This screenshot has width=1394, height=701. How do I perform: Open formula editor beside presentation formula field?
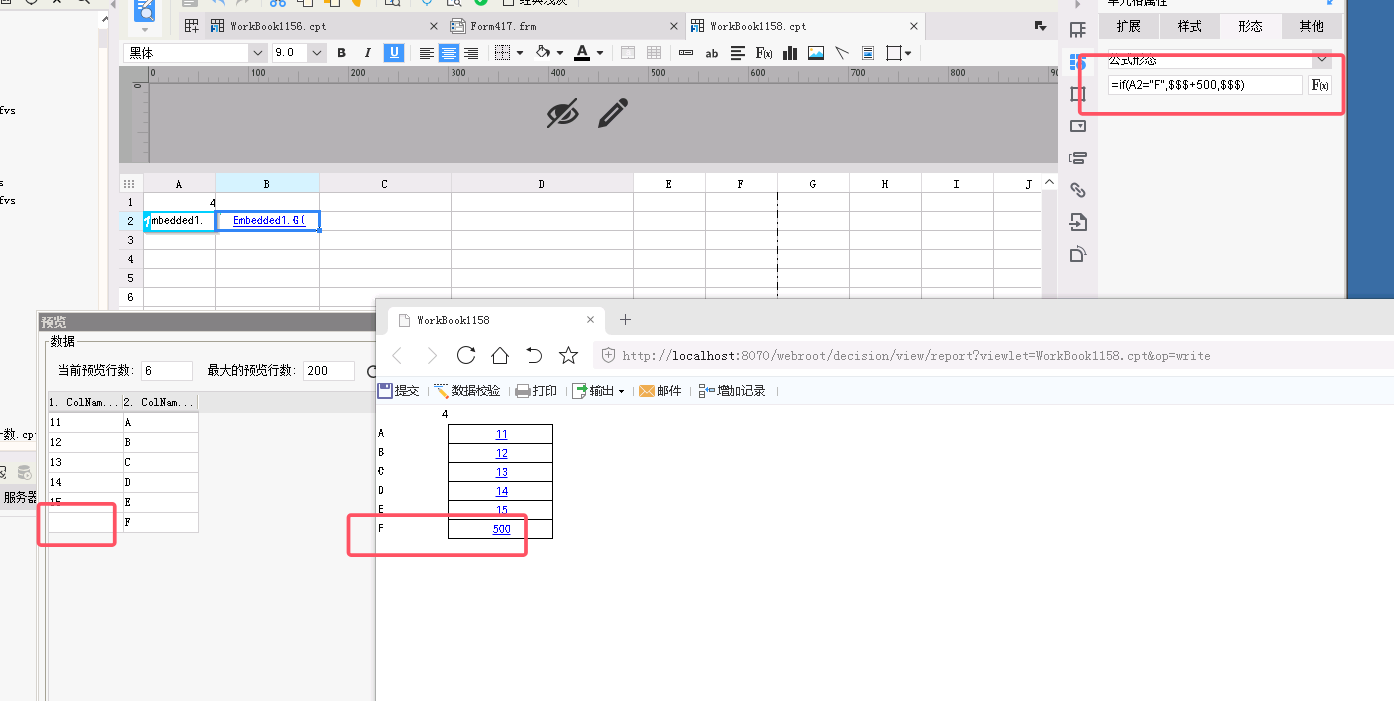(x=1320, y=86)
